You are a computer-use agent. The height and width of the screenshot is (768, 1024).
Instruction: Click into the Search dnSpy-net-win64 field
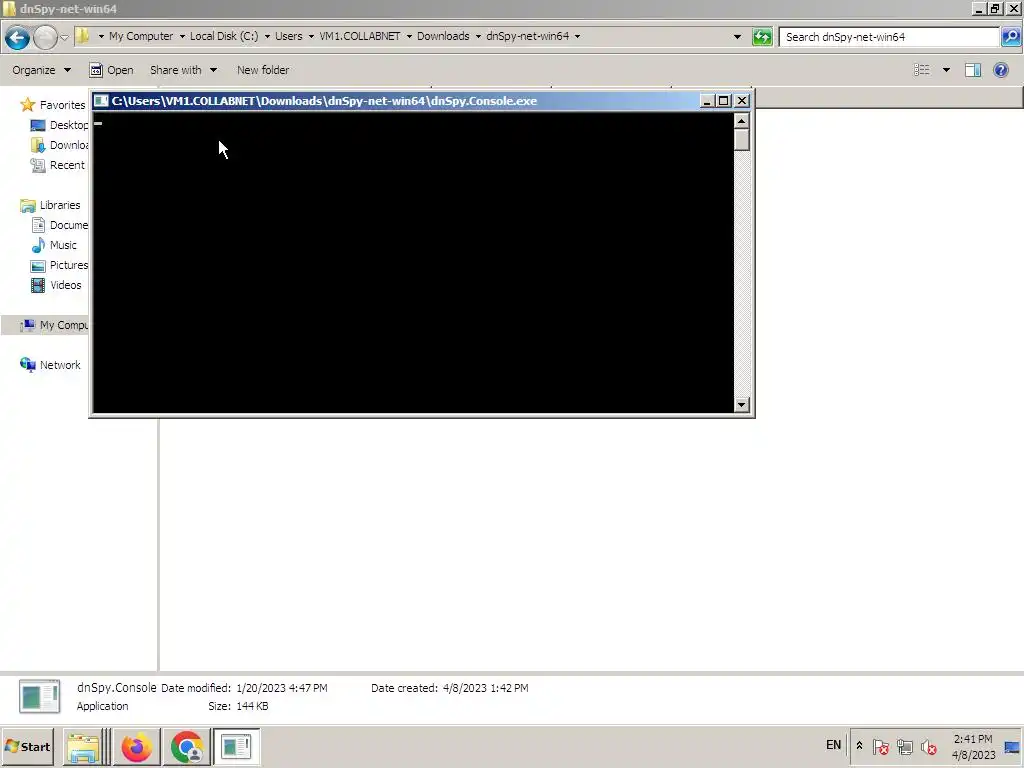click(891, 37)
